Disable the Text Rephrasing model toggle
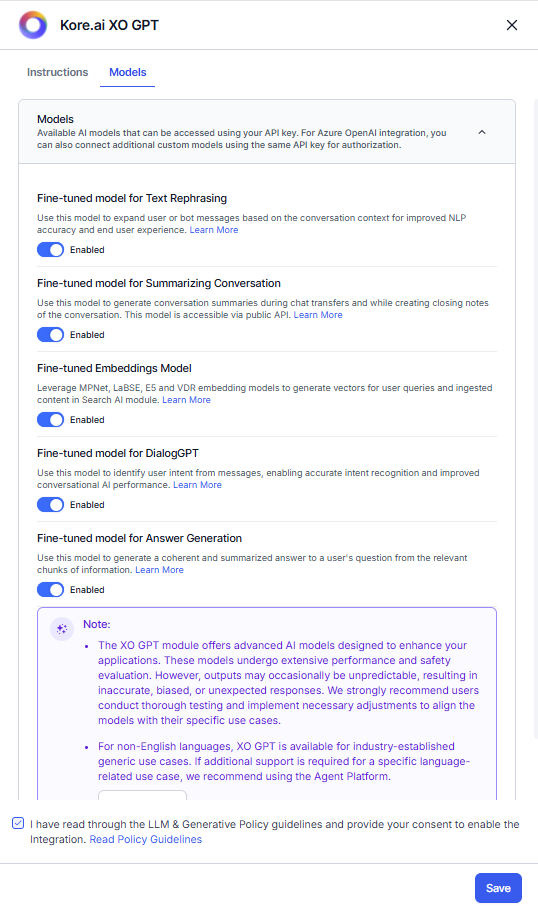 coord(50,250)
